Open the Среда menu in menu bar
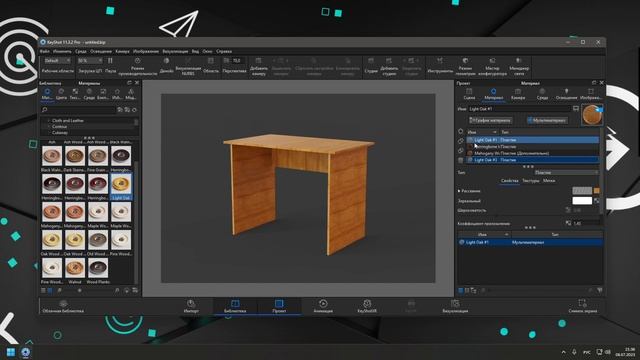640x360 pixels. [81, 51]
